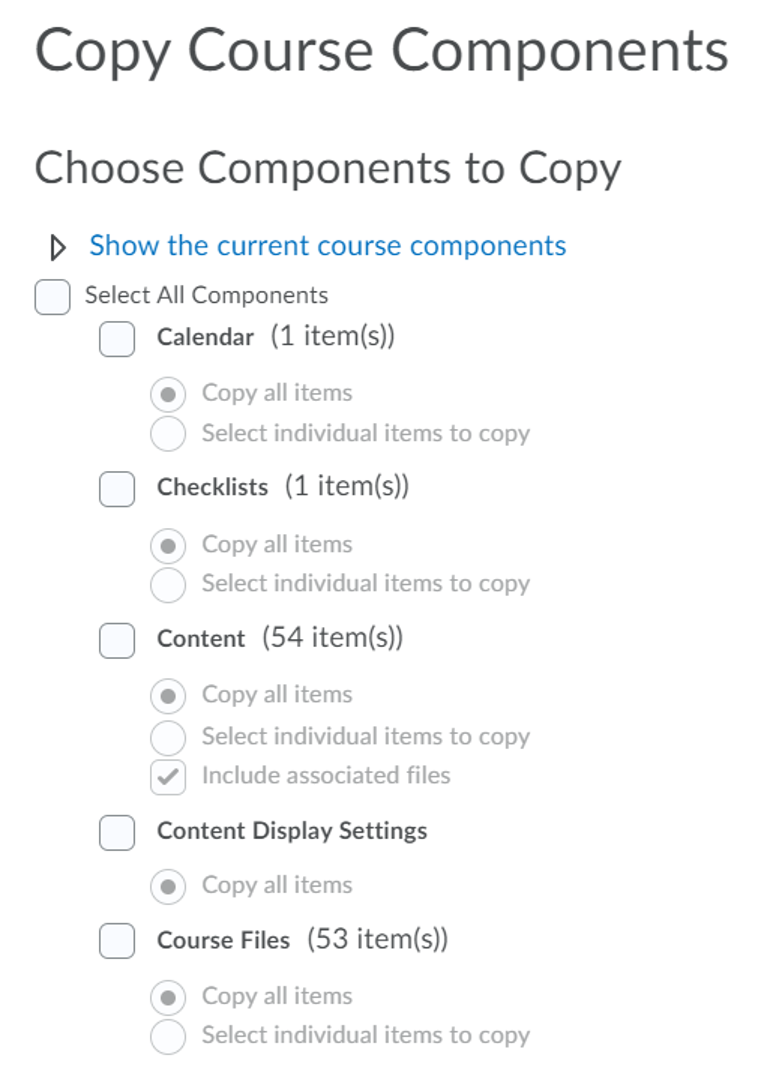Tick the Content component checkbox
Image resolution: width=774 pixels, height=1068 pixels.
[x=117, y=640]
